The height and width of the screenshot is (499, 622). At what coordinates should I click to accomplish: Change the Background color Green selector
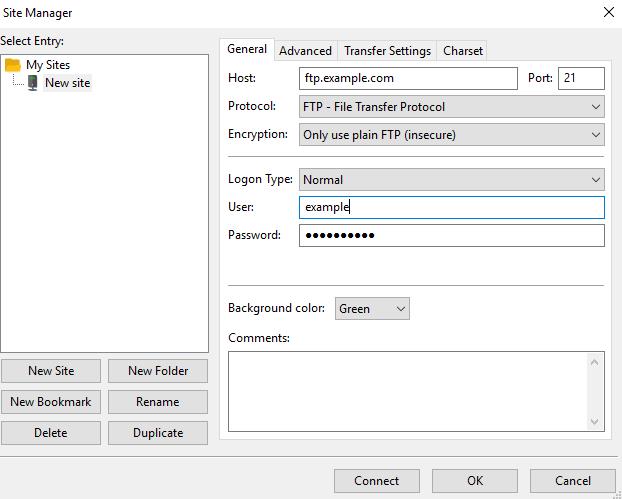pos(372,309)
